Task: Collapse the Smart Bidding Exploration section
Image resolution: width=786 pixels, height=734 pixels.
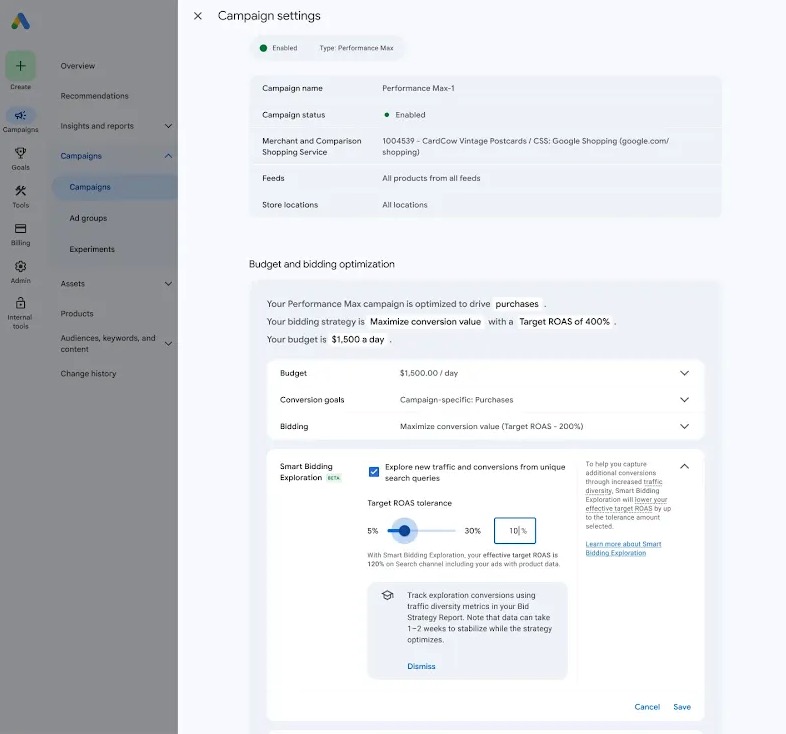Action: [x=684, y=466]
